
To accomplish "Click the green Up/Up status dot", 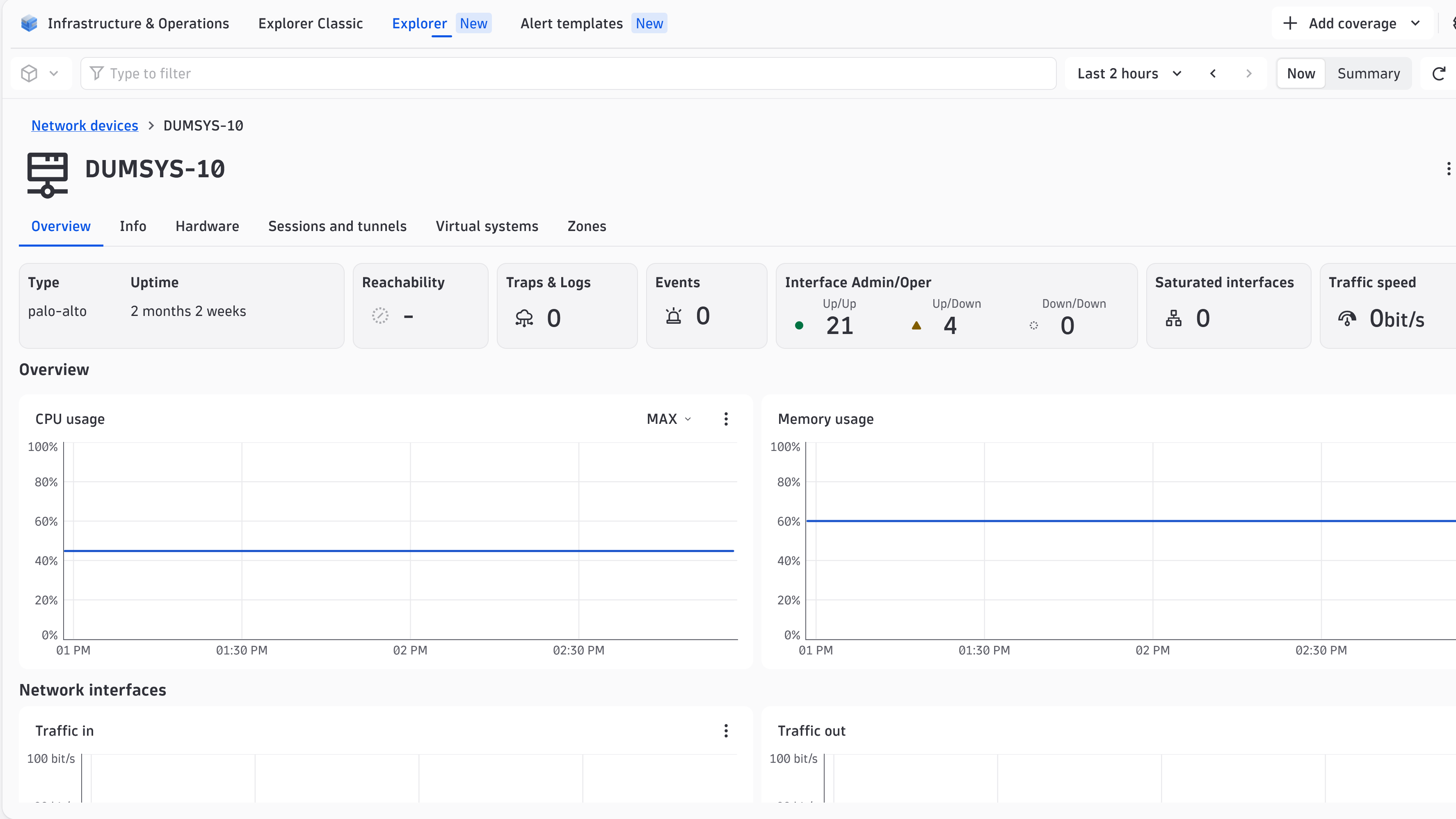I will point(799,325).
